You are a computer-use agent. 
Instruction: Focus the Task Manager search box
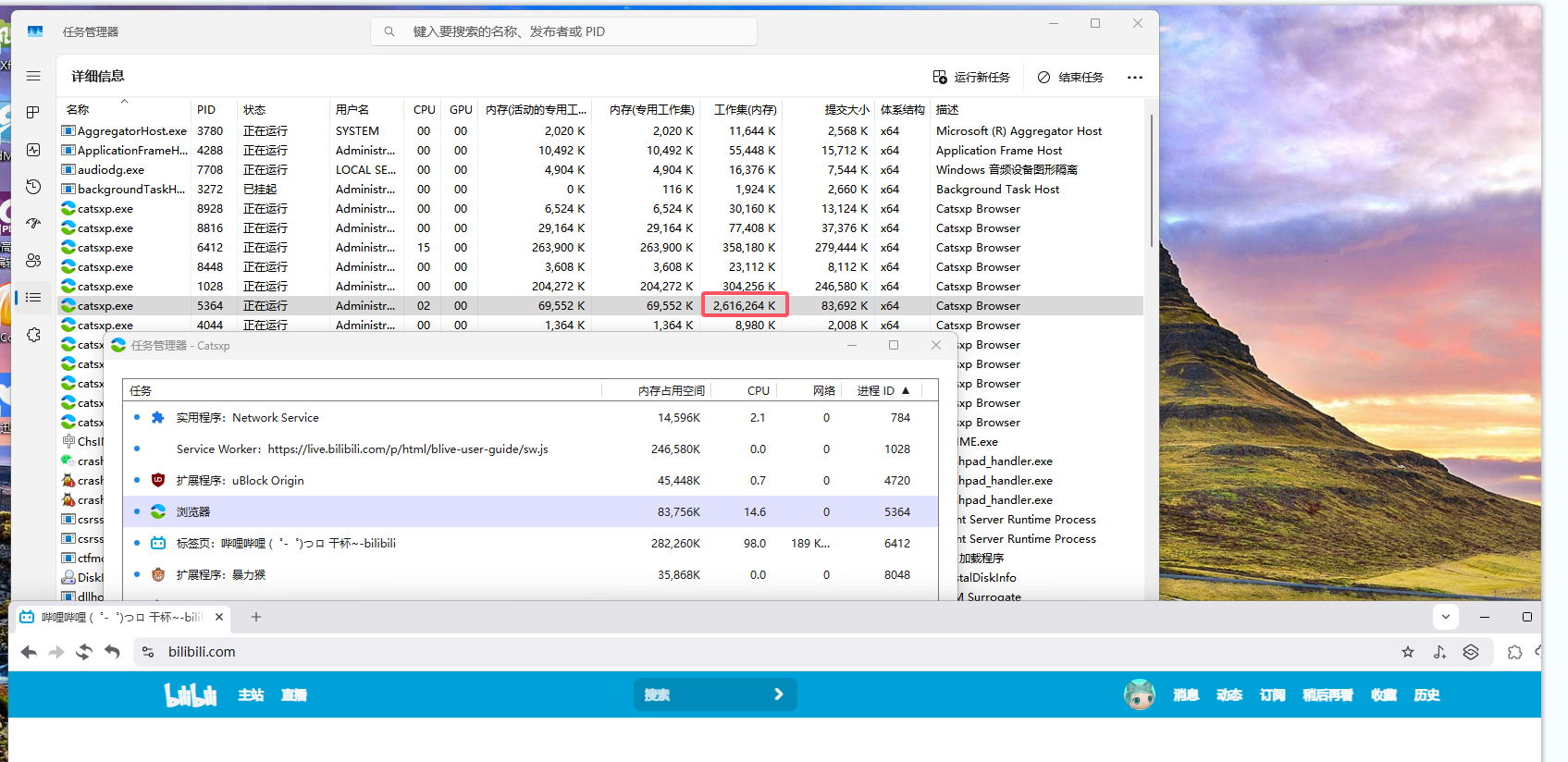pyautogui.click(x=563, y=31)
